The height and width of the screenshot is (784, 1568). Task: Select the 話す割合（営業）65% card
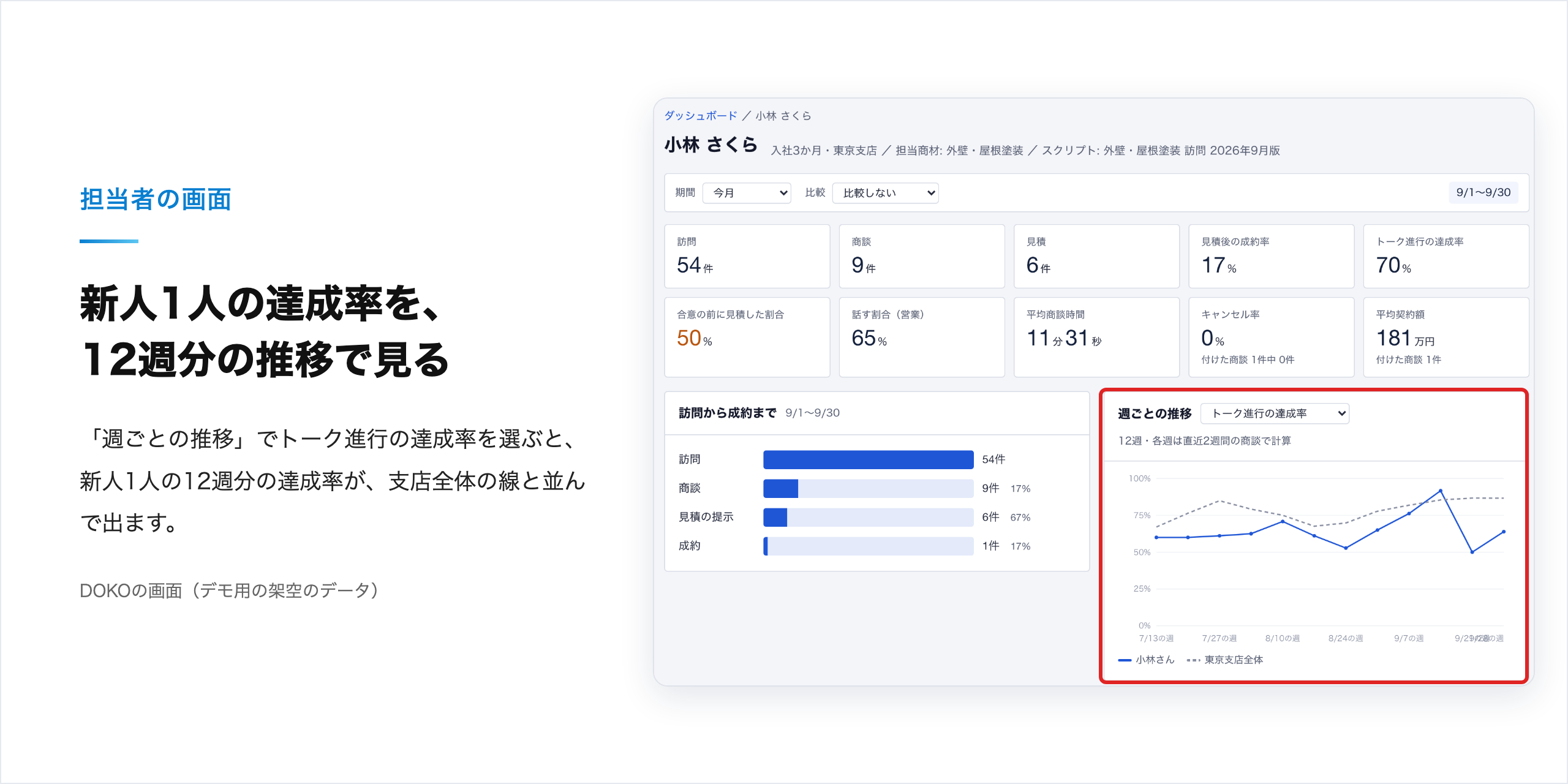coord(922,337)
